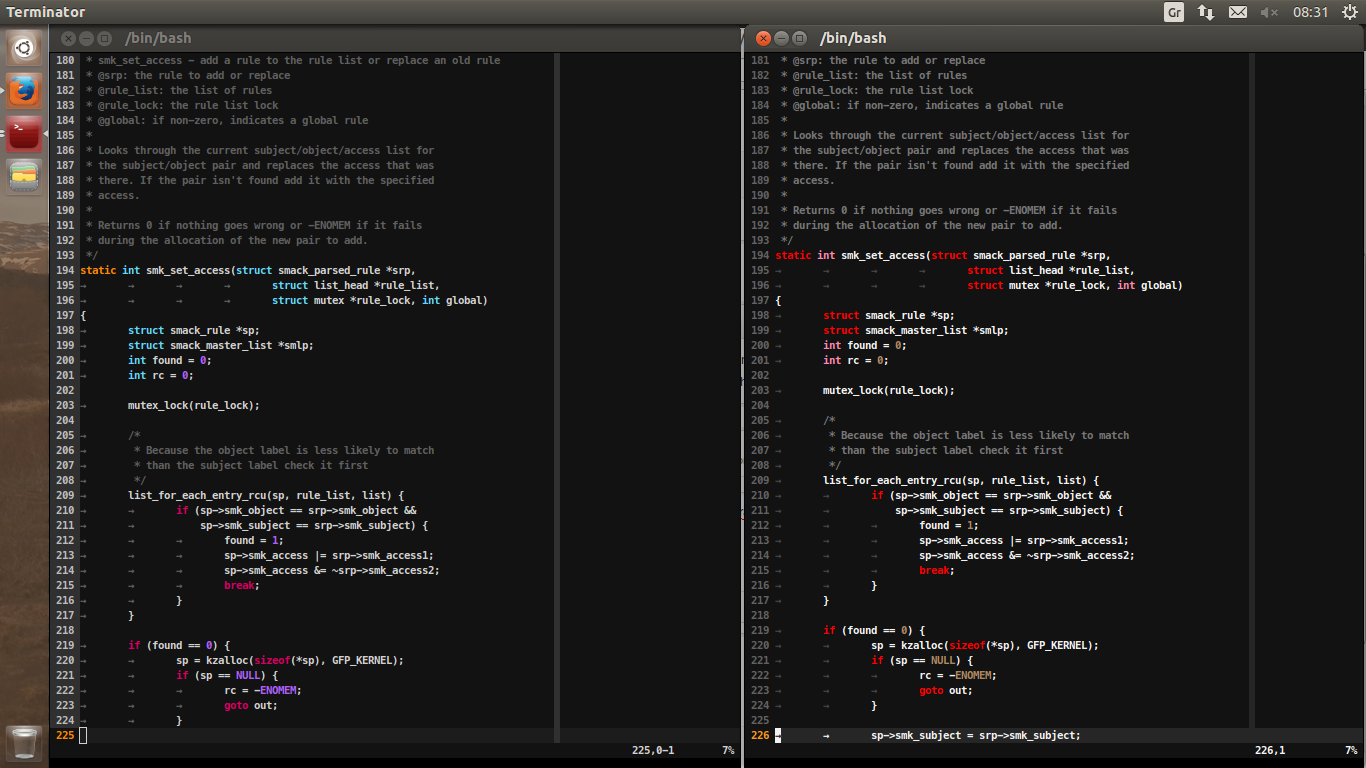Image resolution: width=1366 pixels, height=768 pixels.
Task: Click 'int found = 0;' in right terminal
Action: pos(864,345)
